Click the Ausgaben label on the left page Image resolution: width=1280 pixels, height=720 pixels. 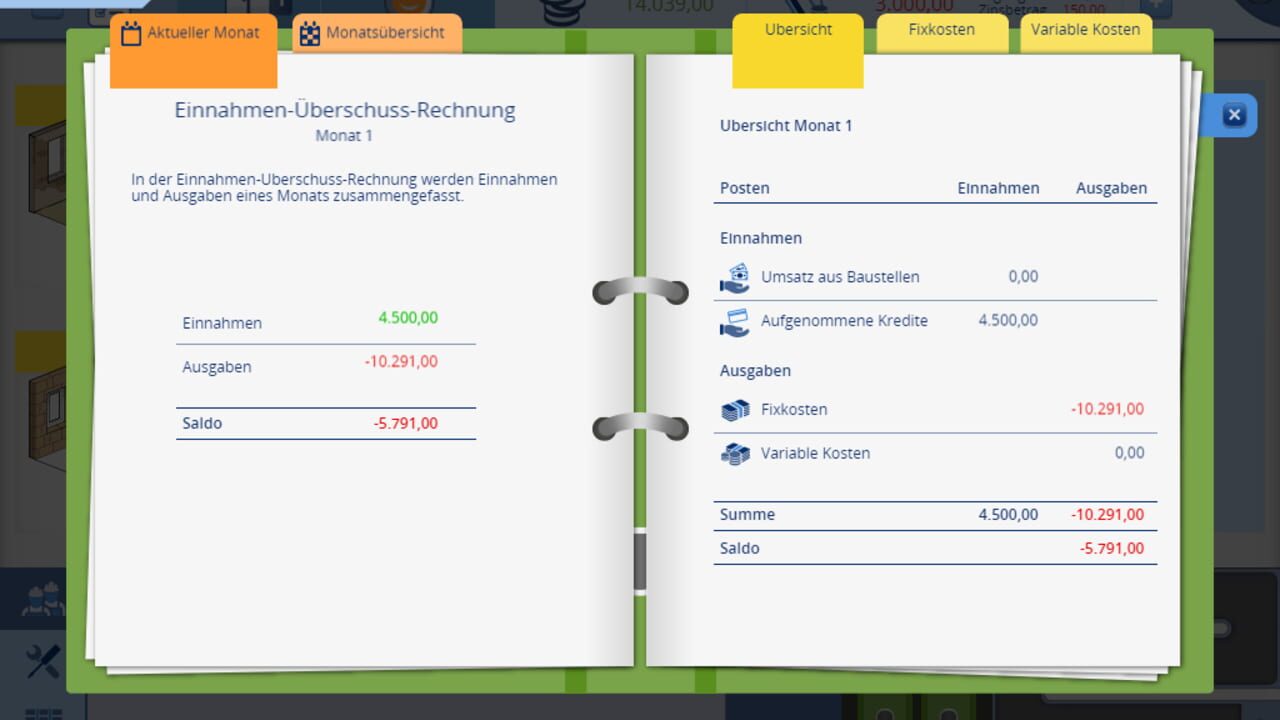click(217, 367)
